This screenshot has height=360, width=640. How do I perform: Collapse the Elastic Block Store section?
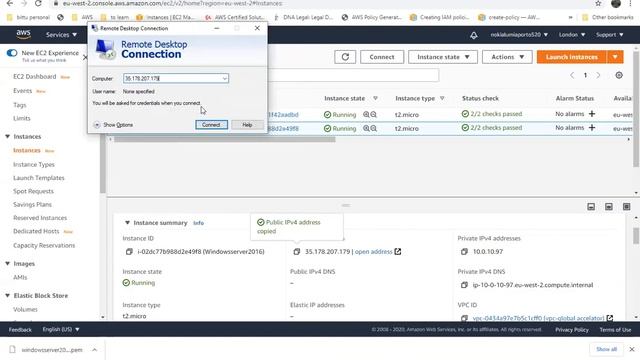[7, 296]
